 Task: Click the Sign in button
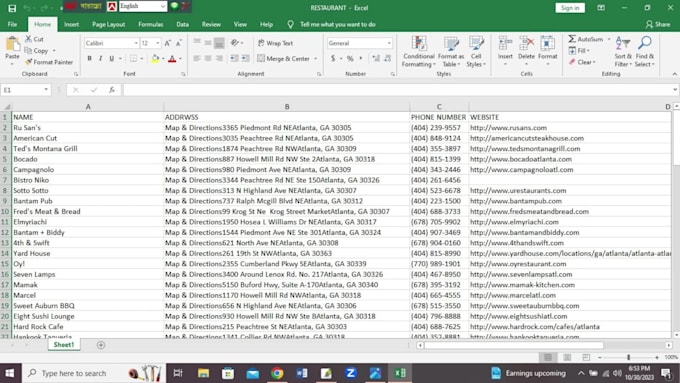(570, 8)
